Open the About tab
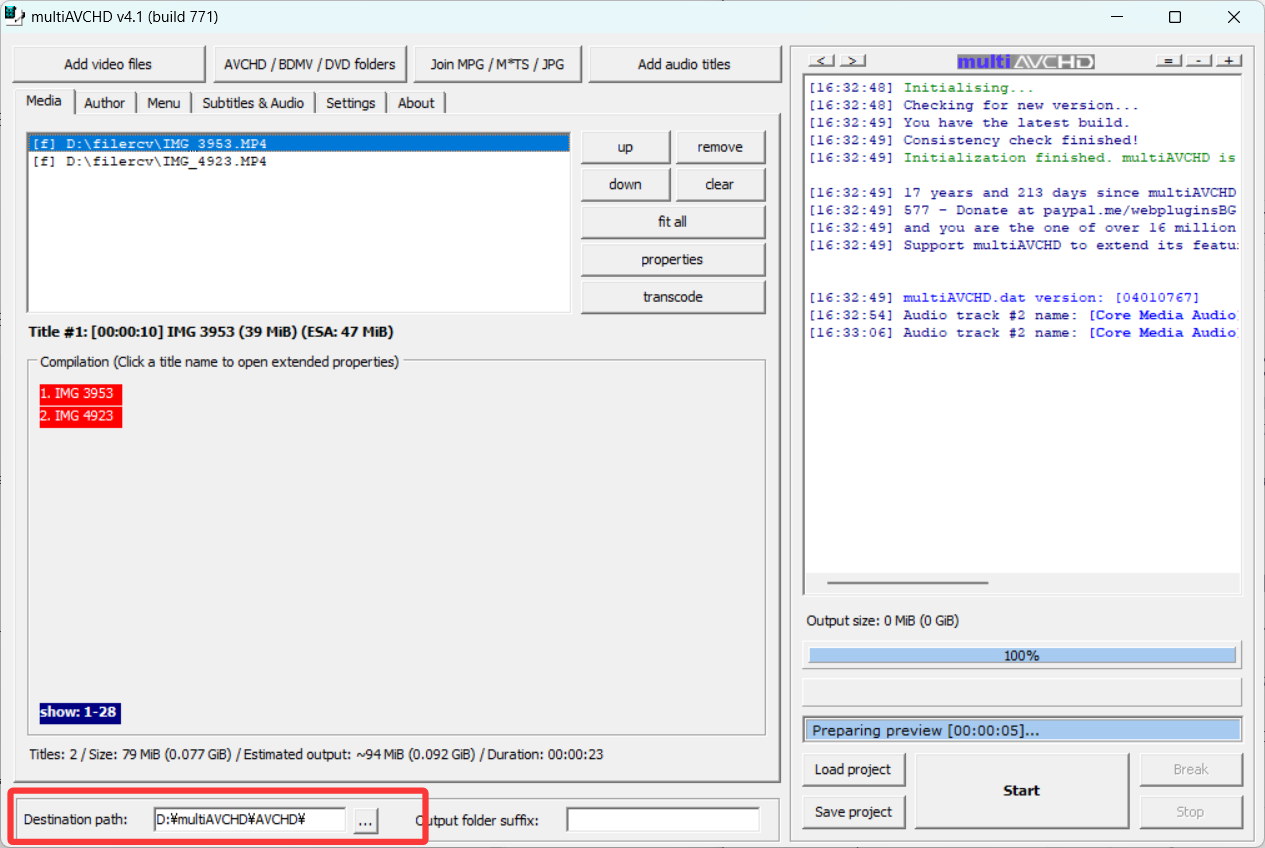 click(x=416, y=103)
